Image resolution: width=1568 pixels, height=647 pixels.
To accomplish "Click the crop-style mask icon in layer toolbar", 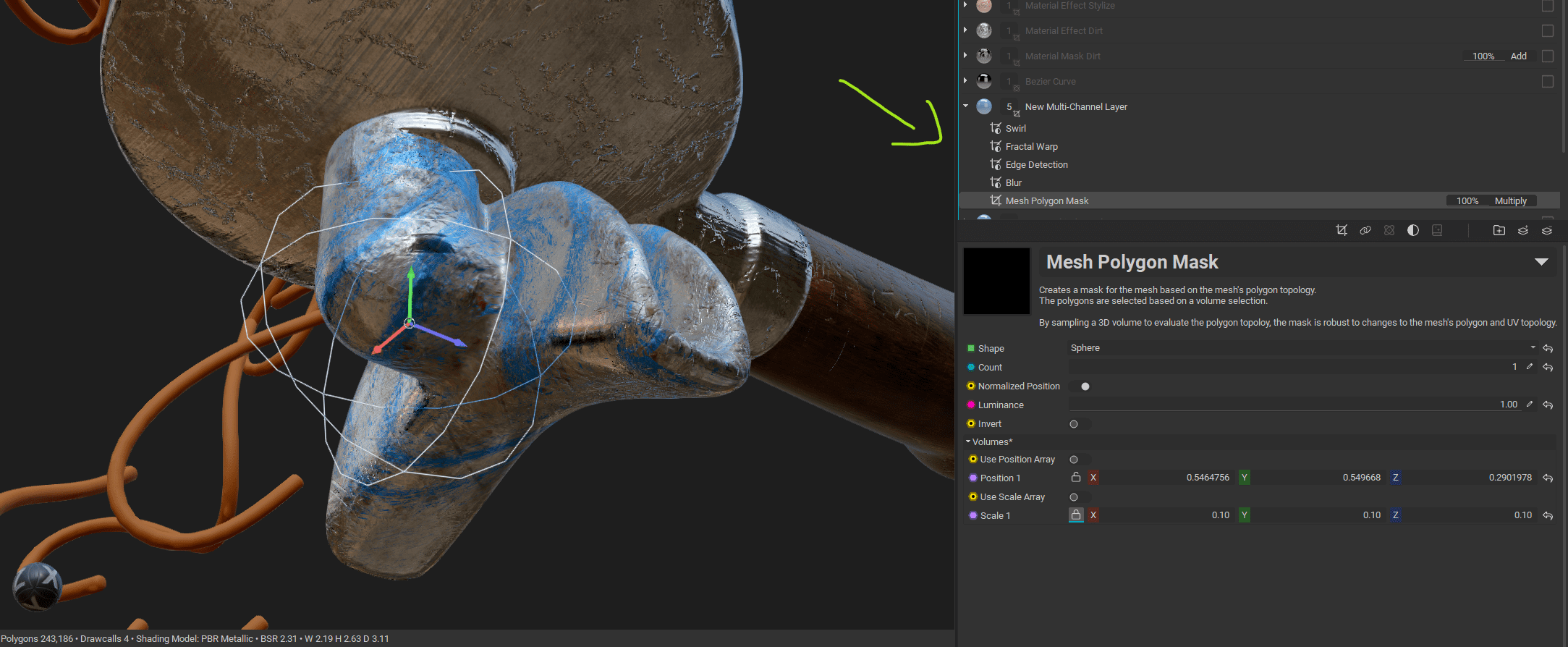I will pos(1342,230).
